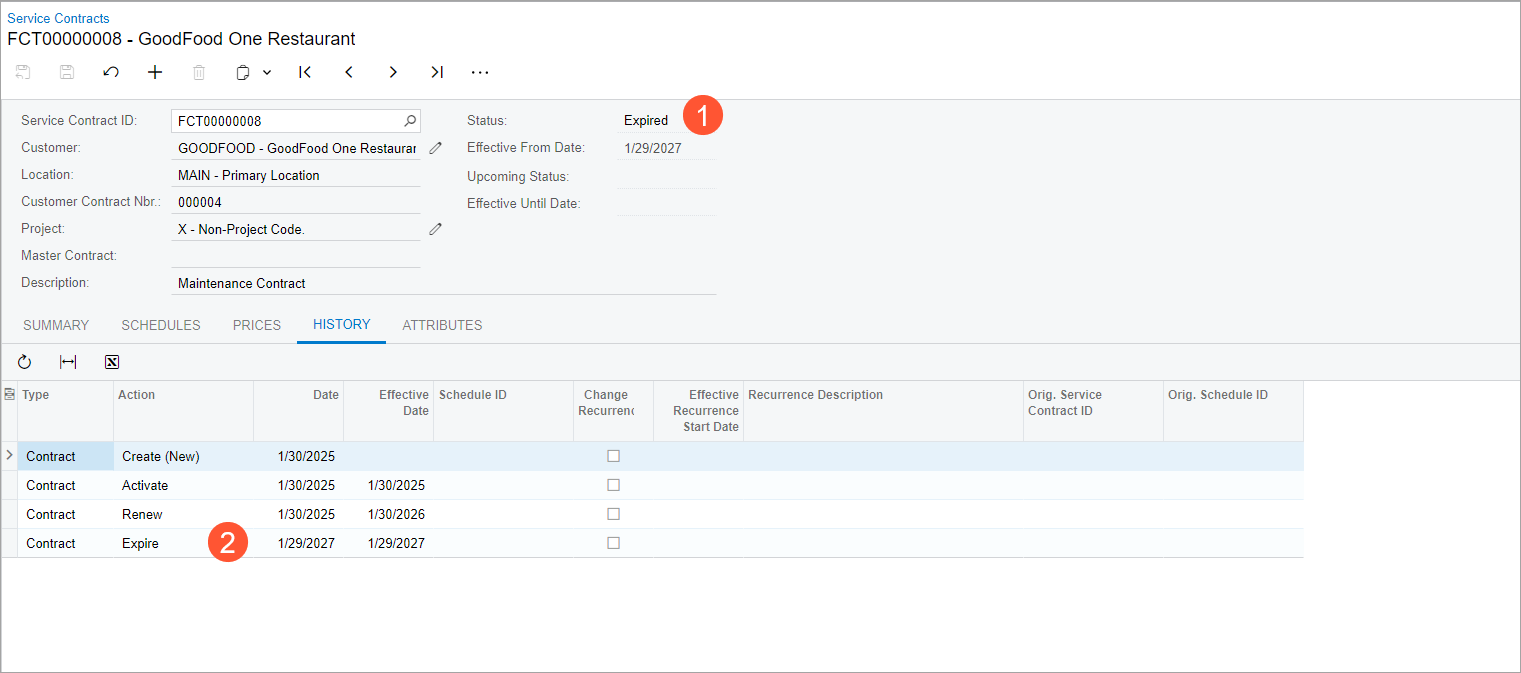Toggle Change Recurrence checkbox for Activate row
Viewport: 1521px width, 673px height.
(614, 485)
